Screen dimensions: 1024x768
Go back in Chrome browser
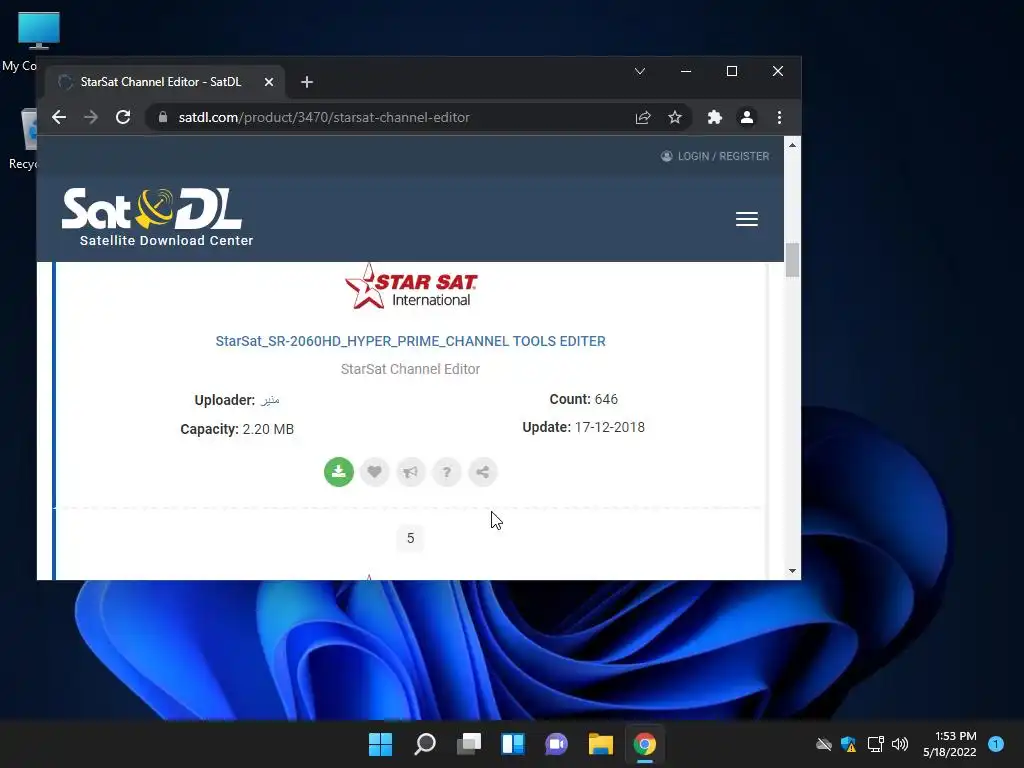[x=59, y=118]
